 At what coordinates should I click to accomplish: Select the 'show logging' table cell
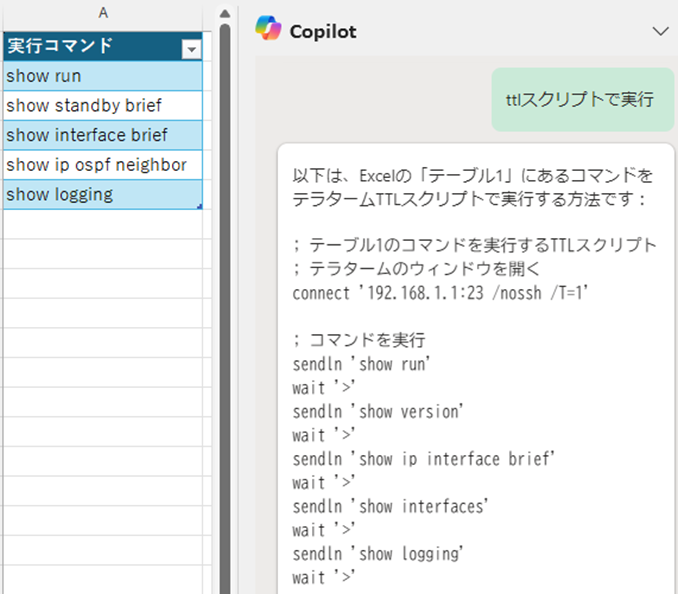[x=103, y=195]
